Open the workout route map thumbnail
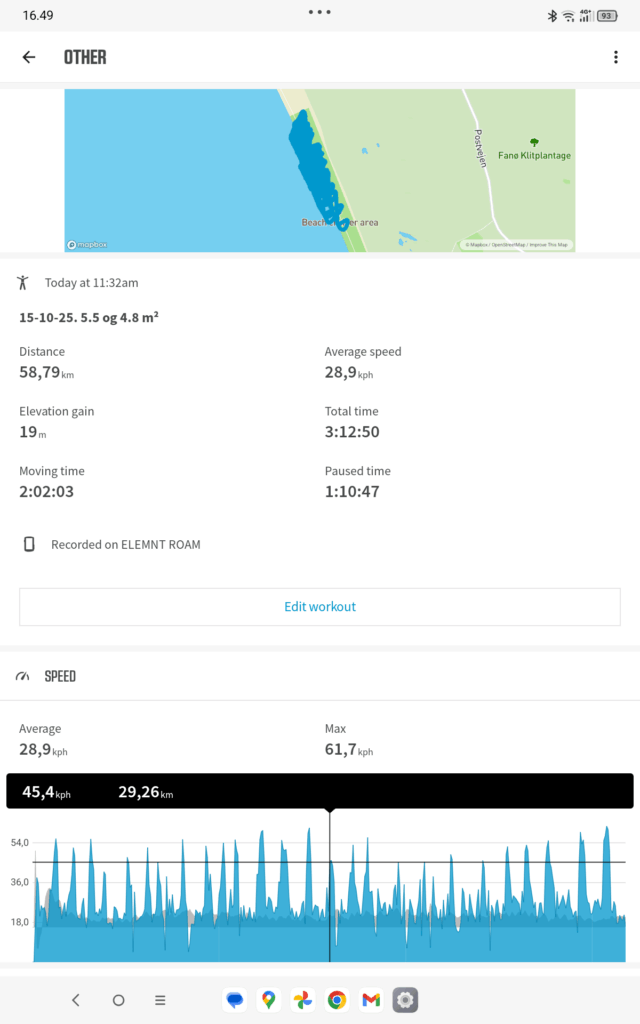This screenshot has width=640, height=1024. click(x=320, y=170)
